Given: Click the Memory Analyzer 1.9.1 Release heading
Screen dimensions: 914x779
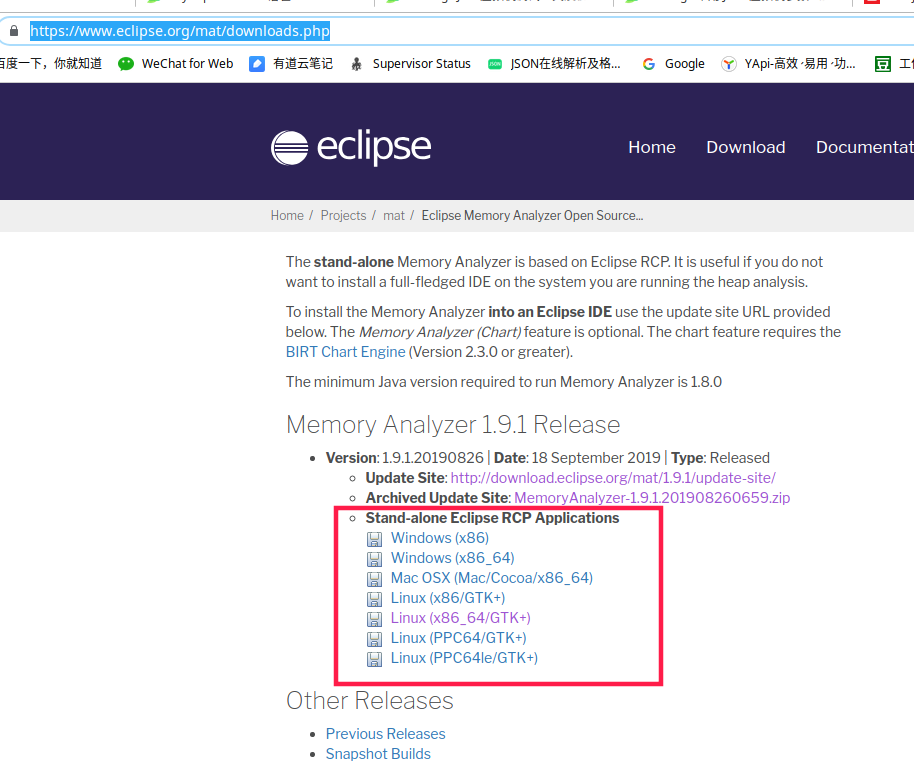Looking at the screenshot, I should point(453,424).
